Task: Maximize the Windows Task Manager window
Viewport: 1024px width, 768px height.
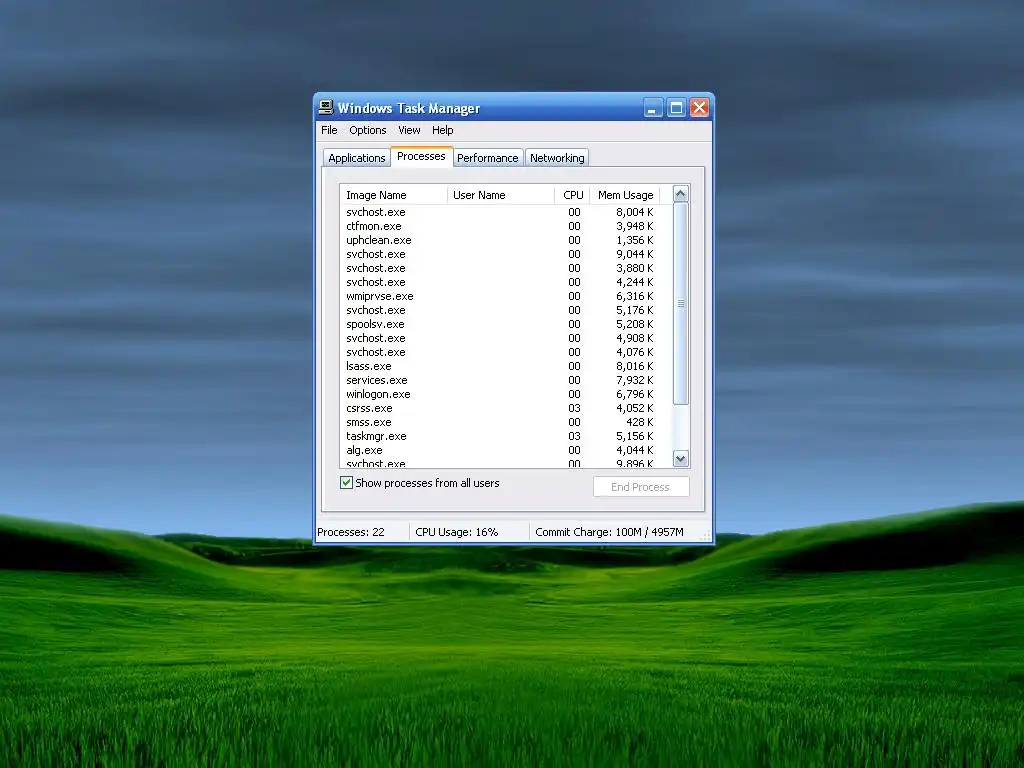Action: 676,108
